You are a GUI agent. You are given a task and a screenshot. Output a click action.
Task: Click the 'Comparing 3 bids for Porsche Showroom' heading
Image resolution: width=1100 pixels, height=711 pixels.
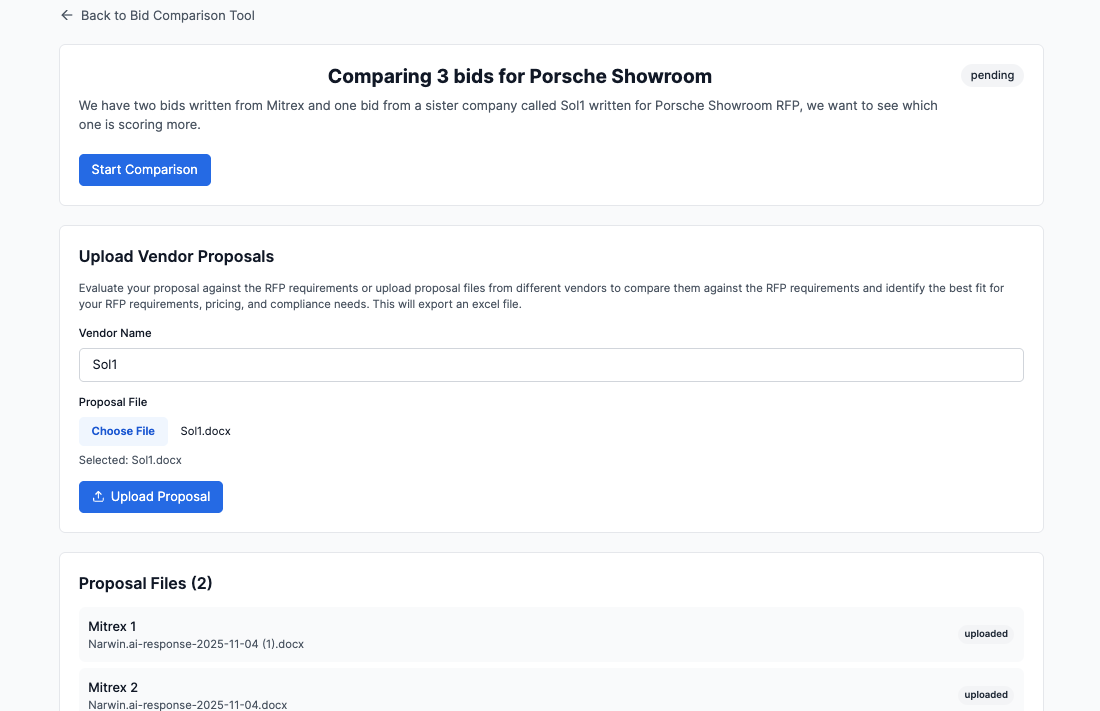pyautogui.click(x=520, y=77)
